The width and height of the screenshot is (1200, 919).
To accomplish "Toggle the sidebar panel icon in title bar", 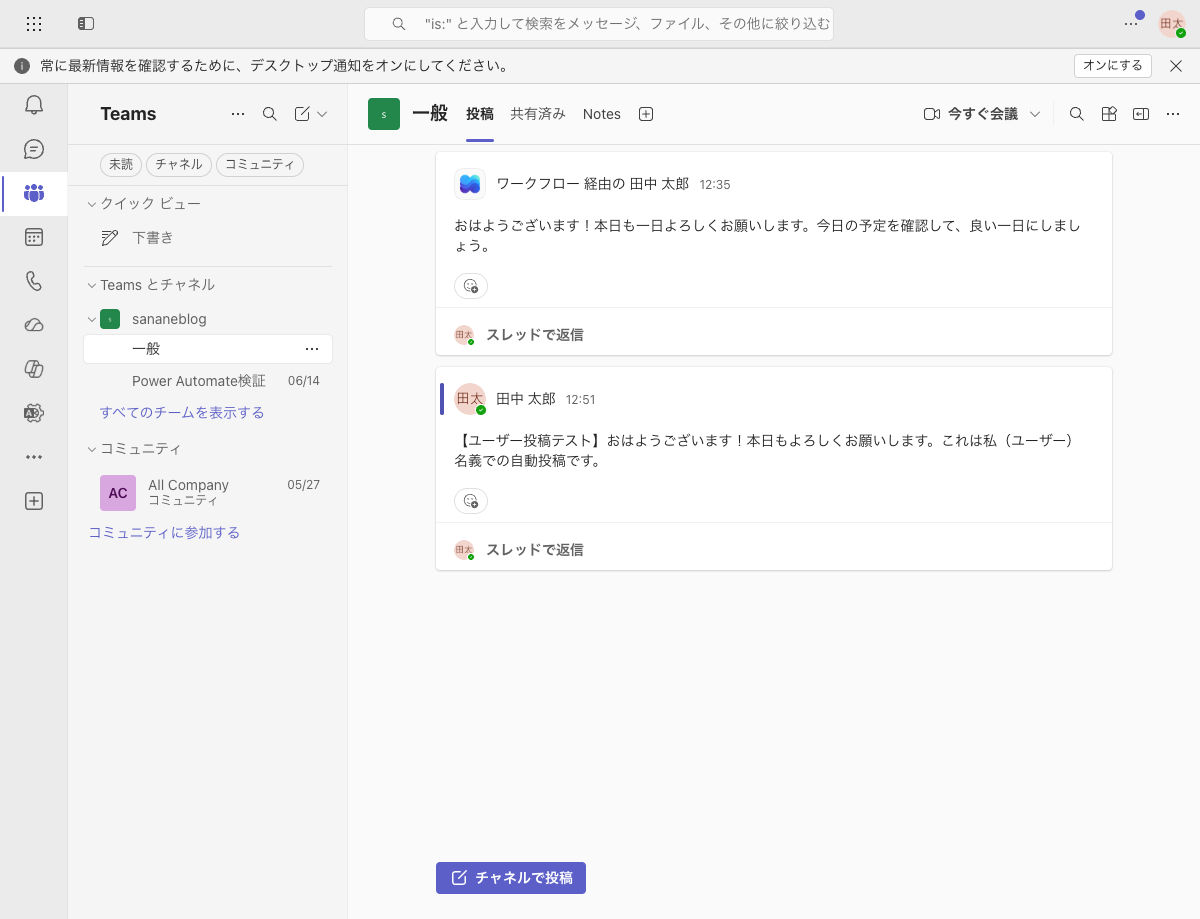I will coord(86,23).
